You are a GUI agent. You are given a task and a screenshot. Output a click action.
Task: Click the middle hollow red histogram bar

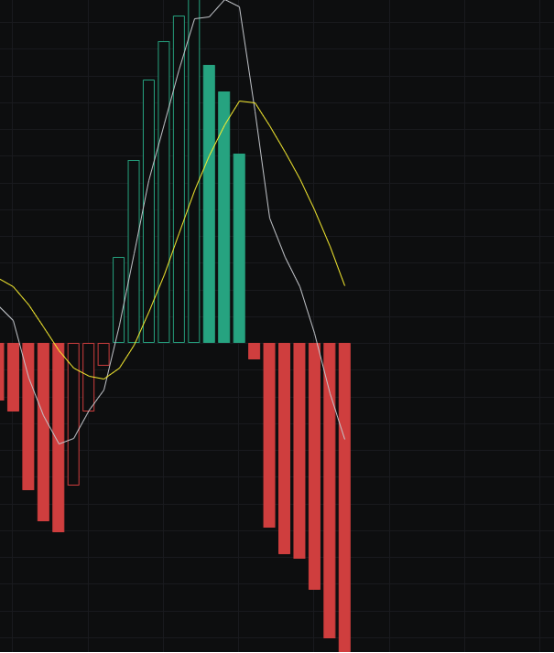coord(89,377)
